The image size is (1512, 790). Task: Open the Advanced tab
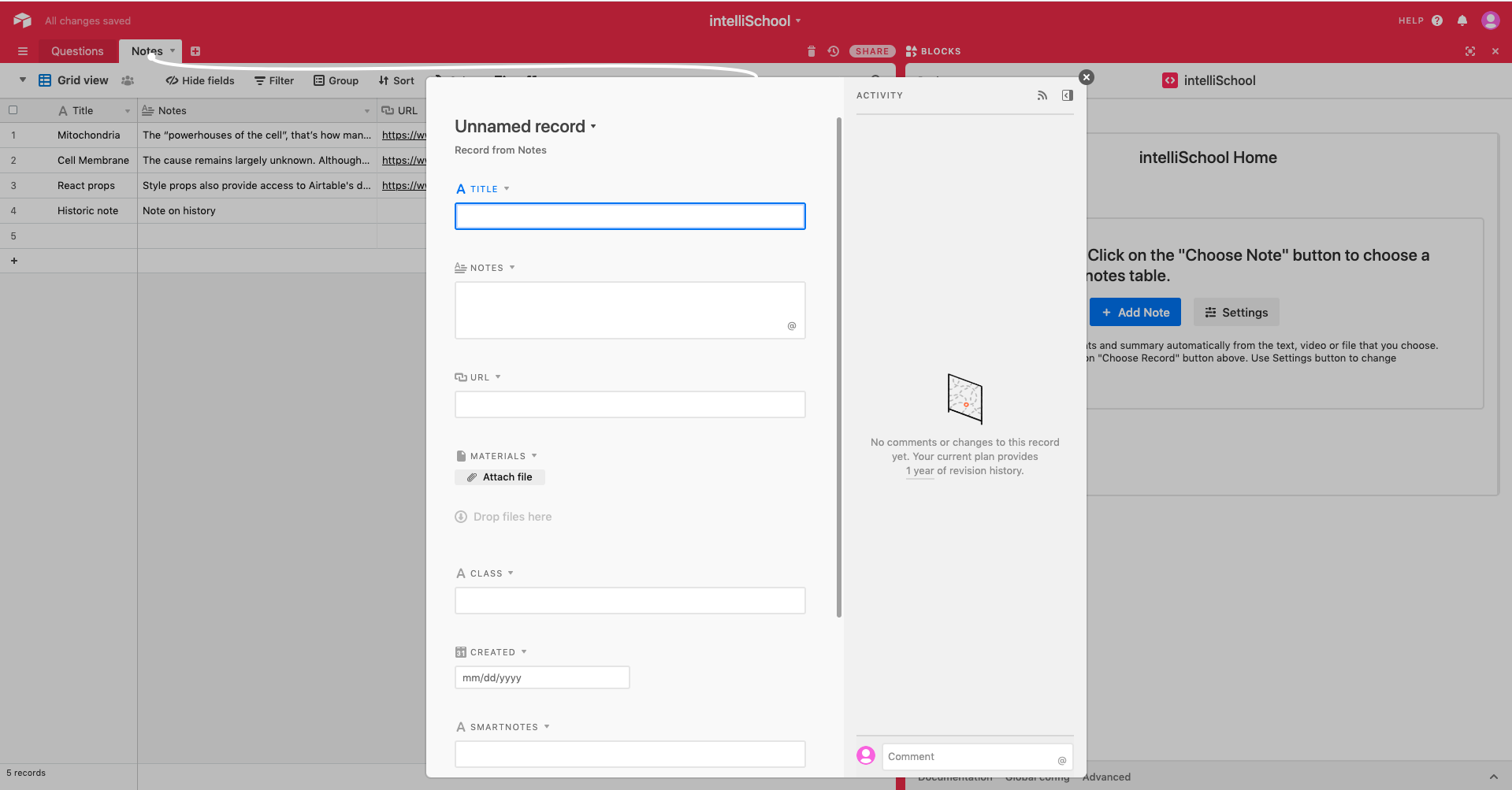coord(1106,777)
